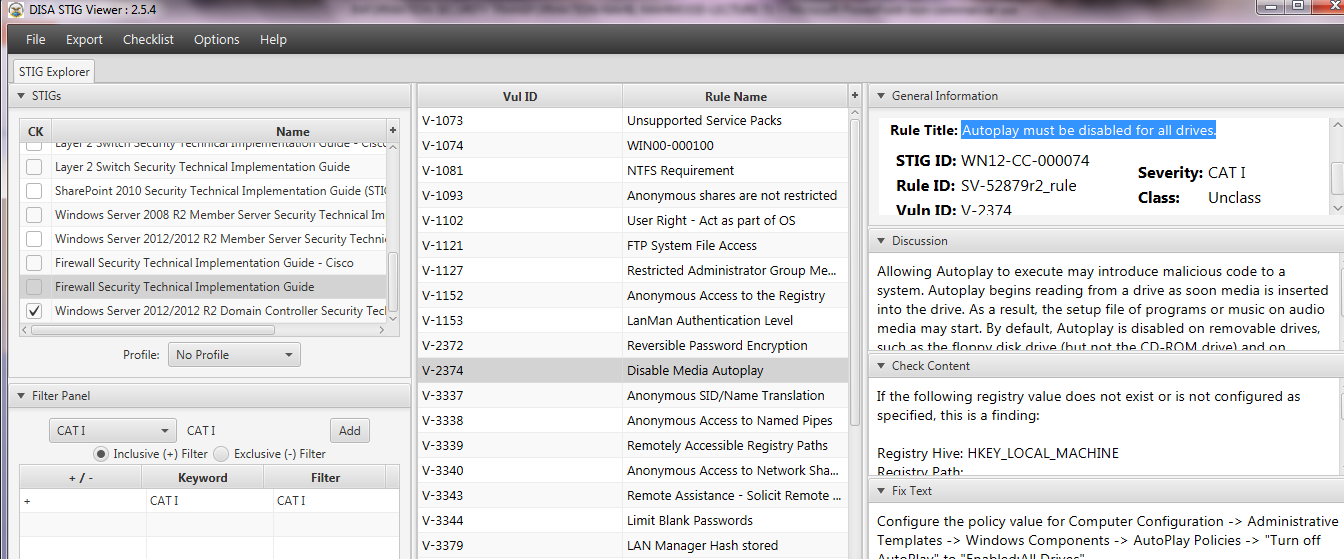The image size is (1344, 559).
Task: Click the plus icon in STIG list header
Action: (393, 131)
